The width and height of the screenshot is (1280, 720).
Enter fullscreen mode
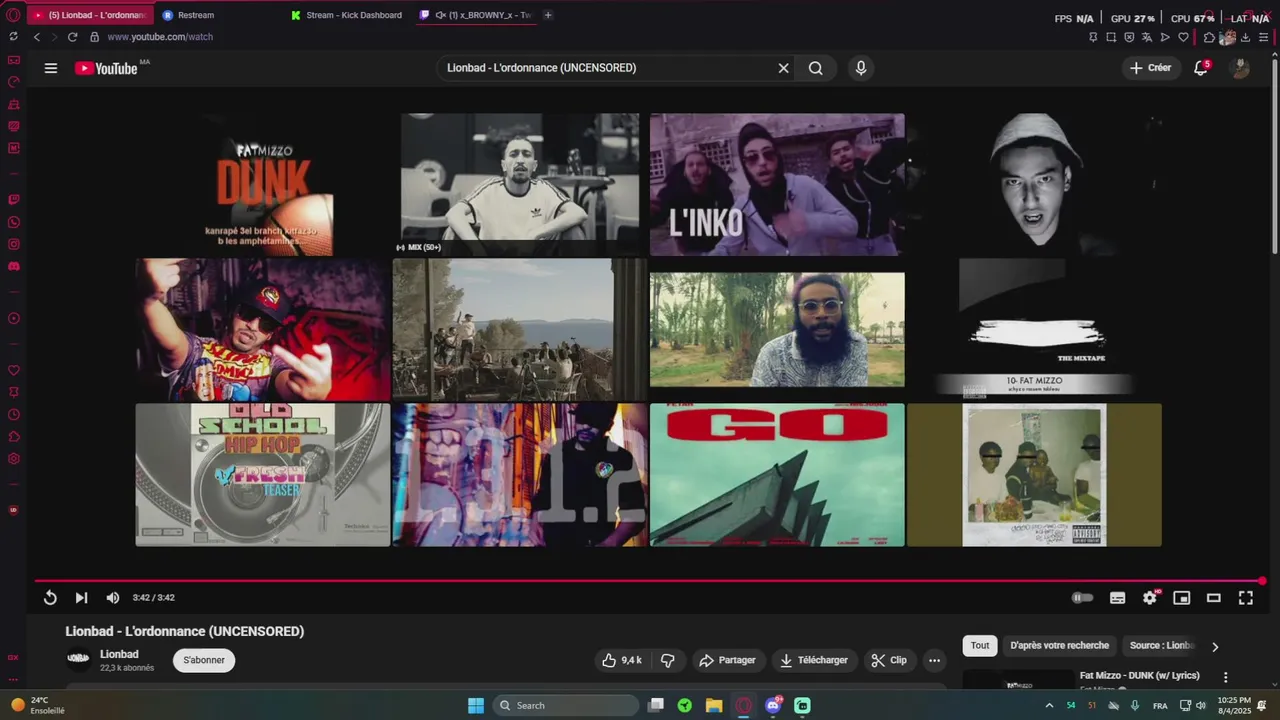click(1246, 598)
